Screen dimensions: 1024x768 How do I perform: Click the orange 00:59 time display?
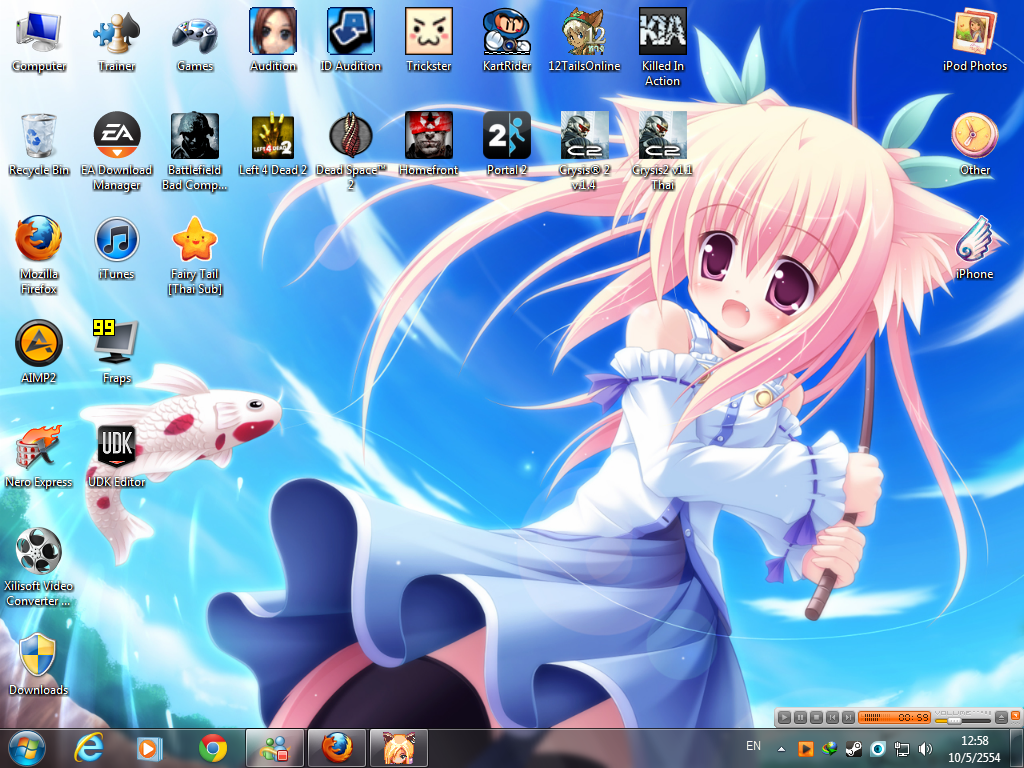[894, 717]
